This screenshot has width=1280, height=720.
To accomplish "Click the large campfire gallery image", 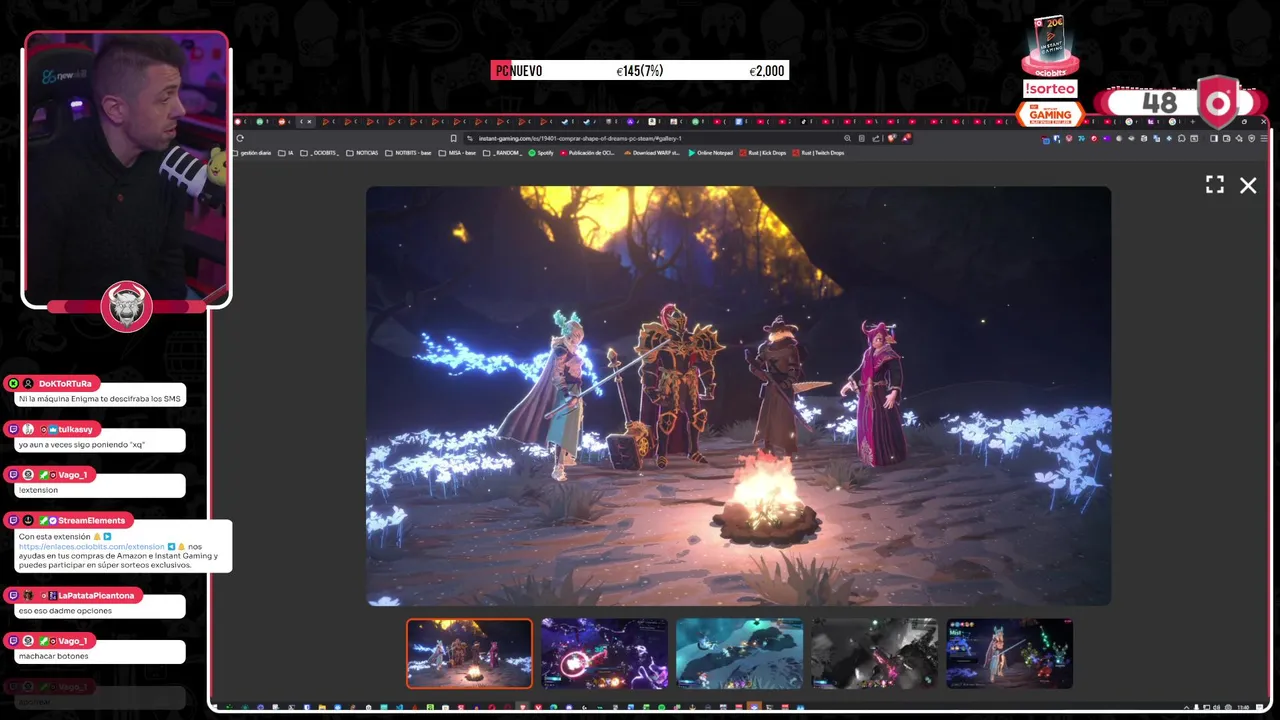I will [738, 396].
